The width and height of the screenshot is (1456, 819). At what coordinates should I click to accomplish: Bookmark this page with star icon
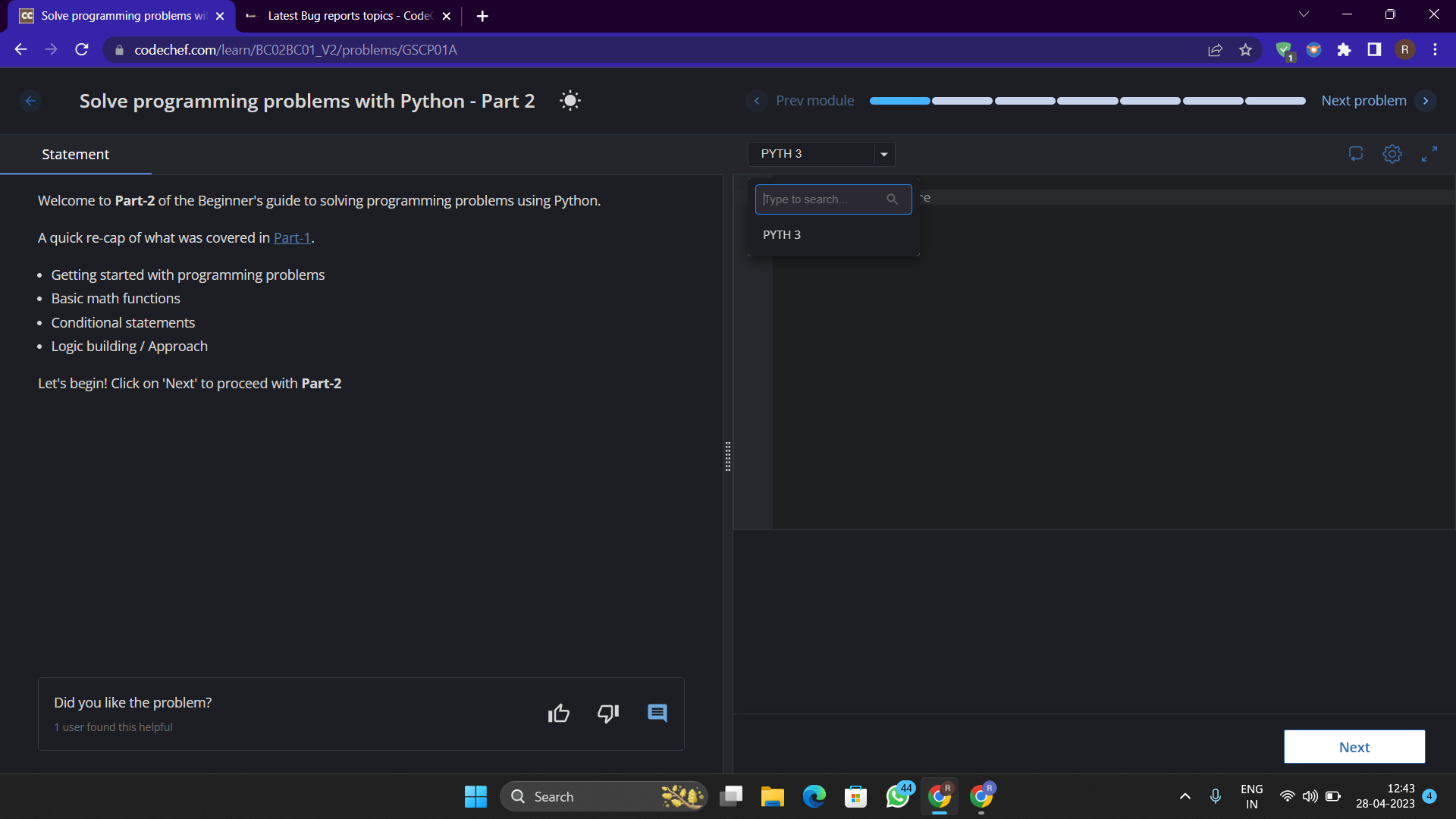pos(1245,50)
